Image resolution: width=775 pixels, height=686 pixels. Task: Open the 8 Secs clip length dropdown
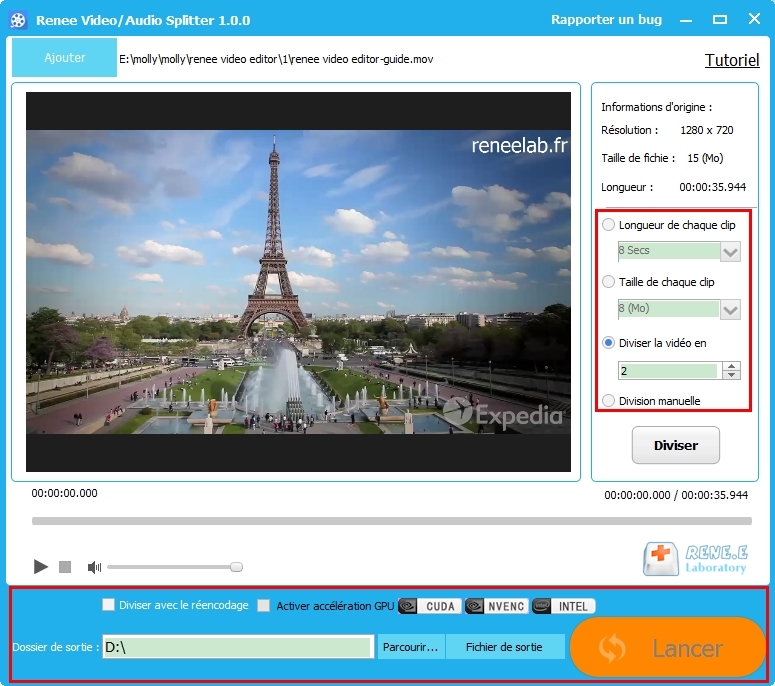pyautogui.click(x=731, y=251)
